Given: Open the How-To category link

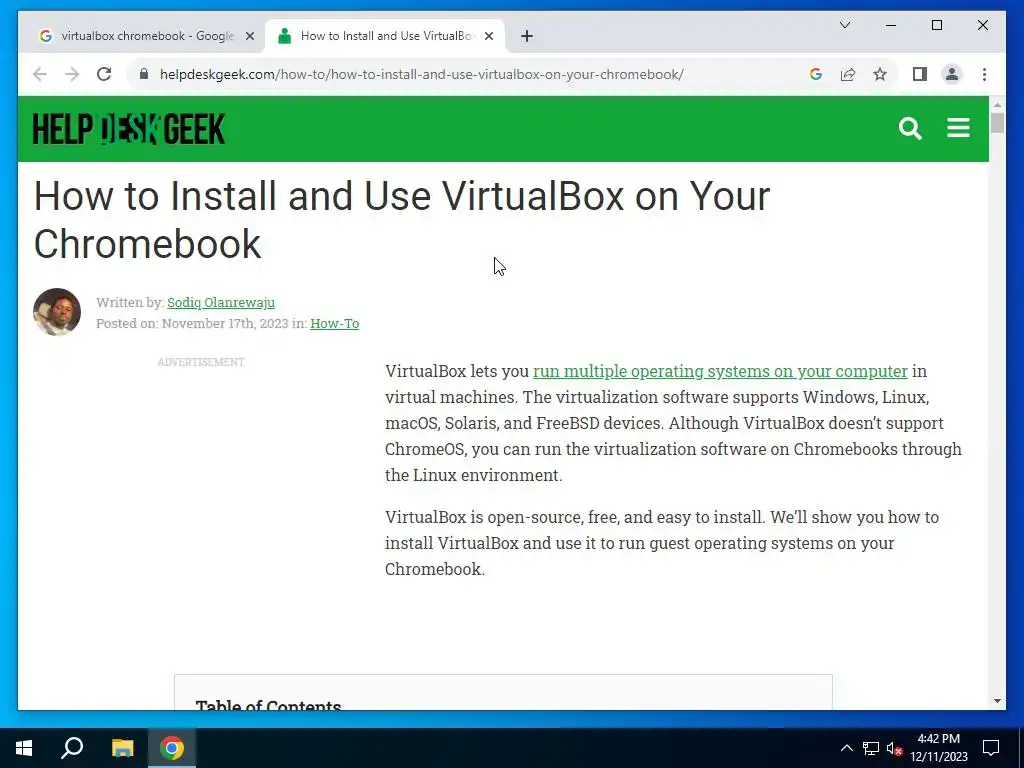Looking at the screenshot, I should pyautogui.click(x=334, y=323).
